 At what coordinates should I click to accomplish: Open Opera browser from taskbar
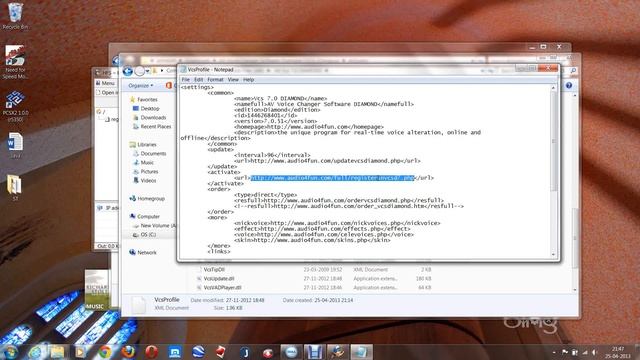[x=151, y=352]
